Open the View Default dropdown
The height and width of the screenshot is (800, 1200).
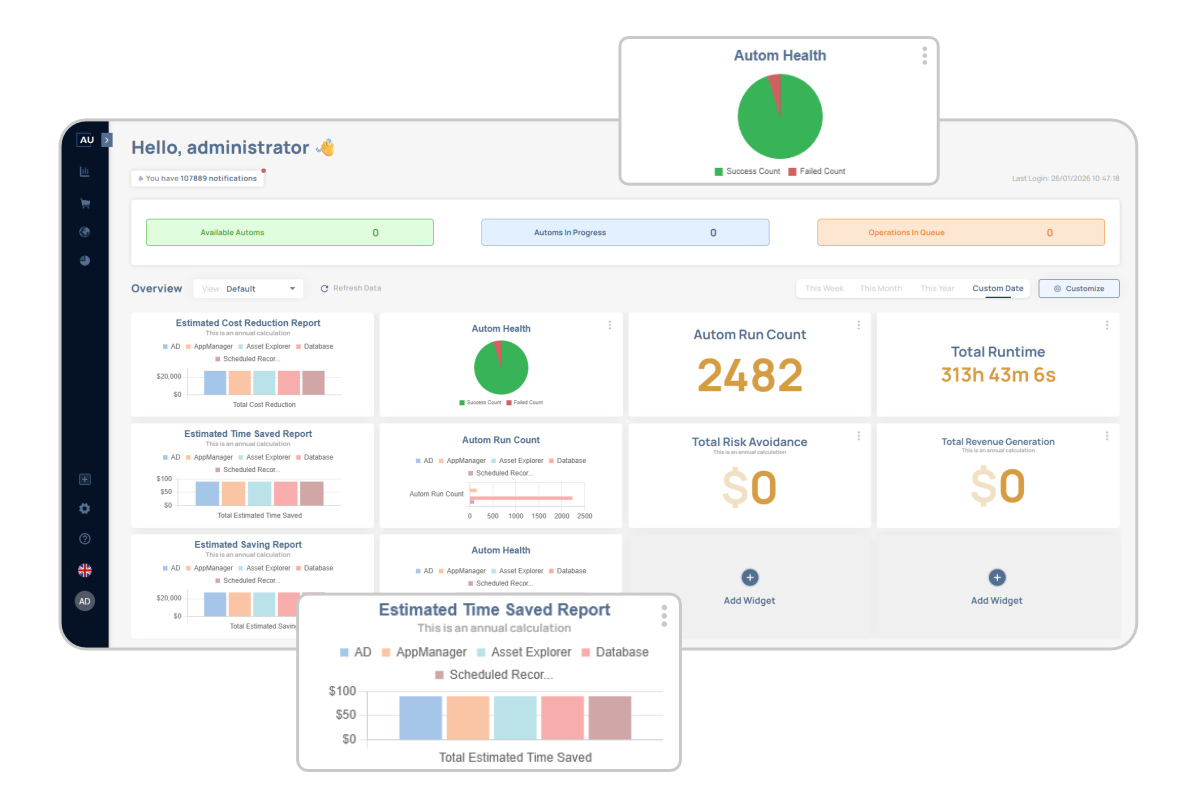click(x=248, y=289)
